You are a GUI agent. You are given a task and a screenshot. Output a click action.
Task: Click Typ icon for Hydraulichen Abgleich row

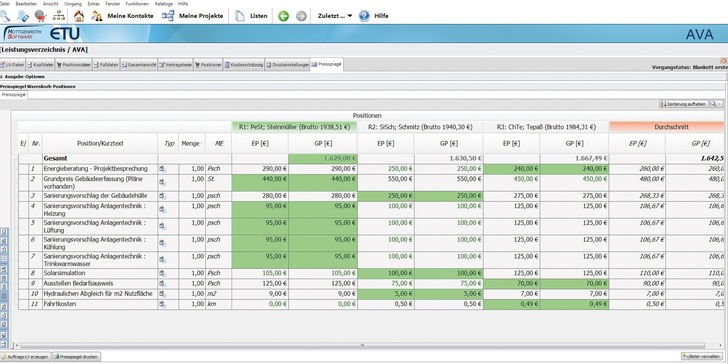162,294
